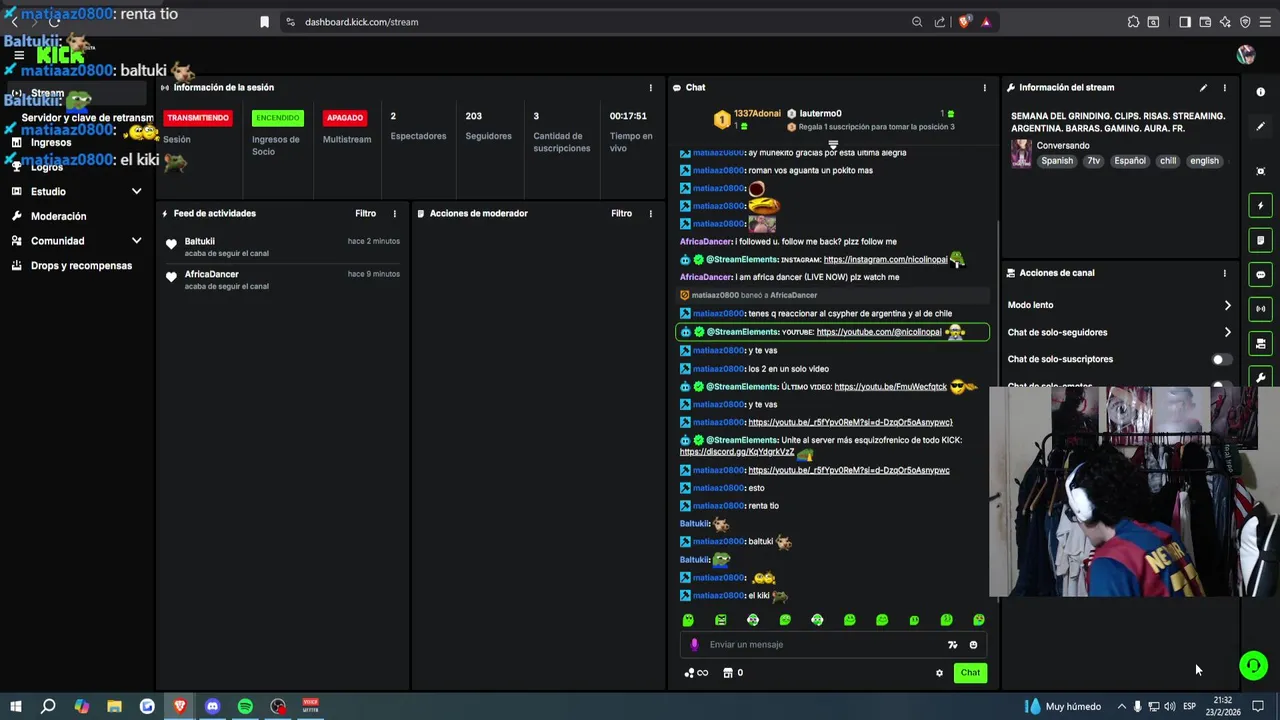Click the 1337Adonai top gifter name
This screenshot has height=720, width=1280.
point(757,114)
